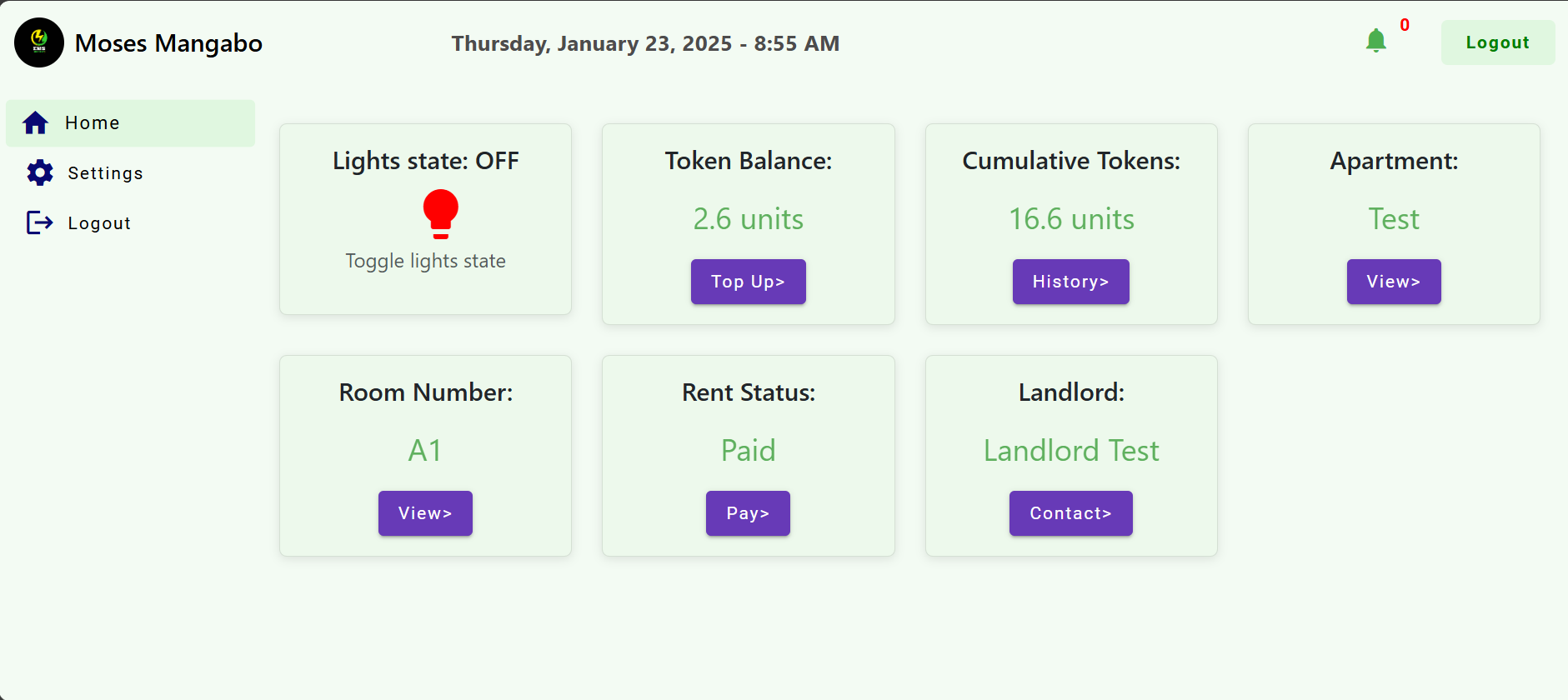Click the notification bell icon

coord(1375,41)
